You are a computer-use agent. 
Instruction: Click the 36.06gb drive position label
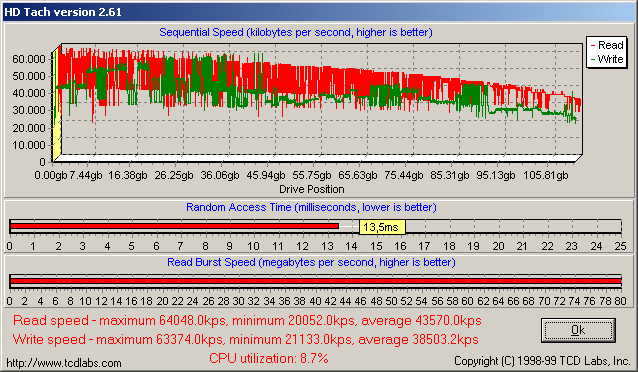220,175
